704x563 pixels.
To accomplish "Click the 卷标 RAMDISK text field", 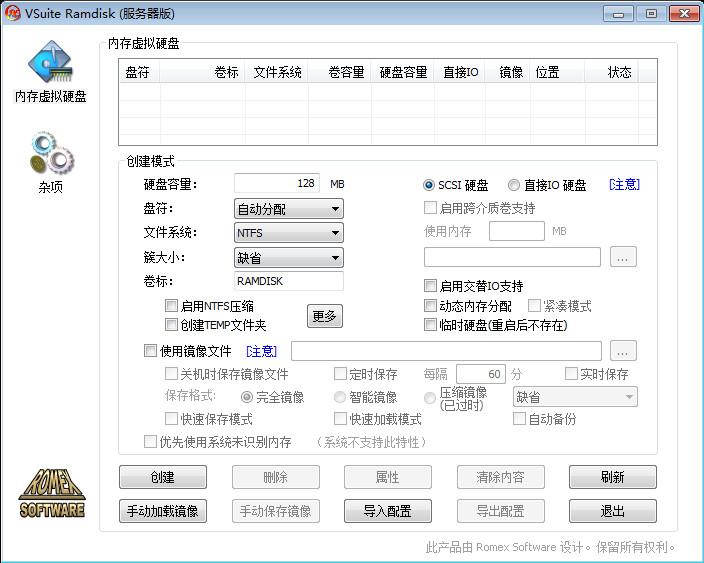I will pos(288,281).
